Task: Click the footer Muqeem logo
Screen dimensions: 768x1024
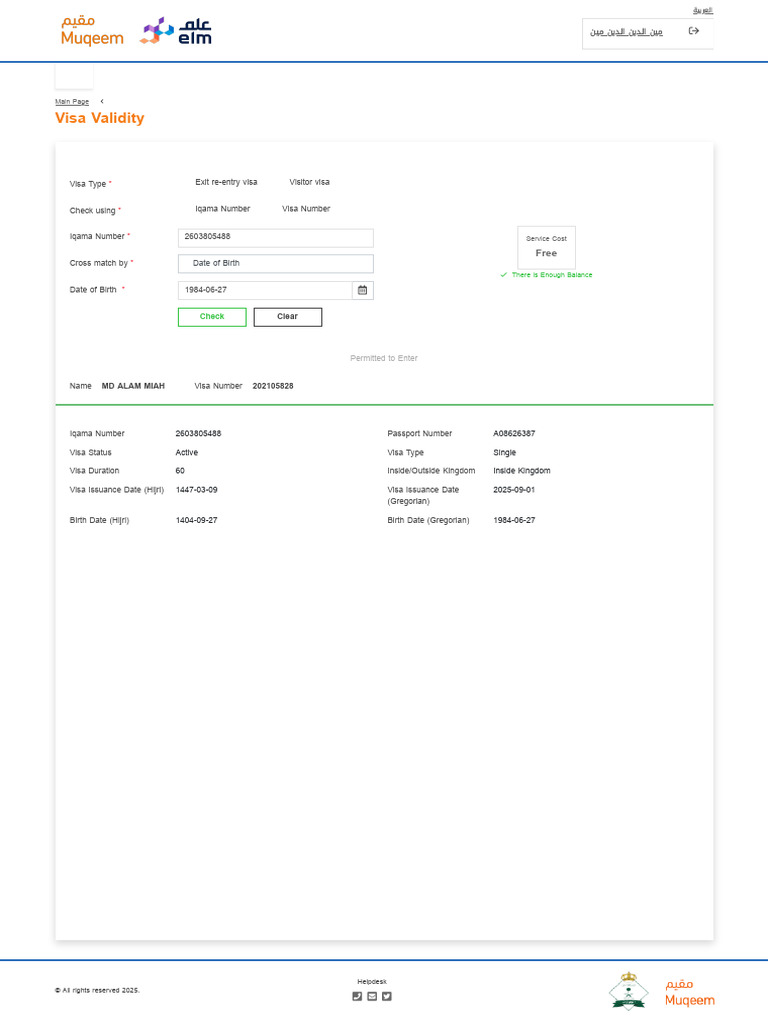Action: click(x=690, y=993)
